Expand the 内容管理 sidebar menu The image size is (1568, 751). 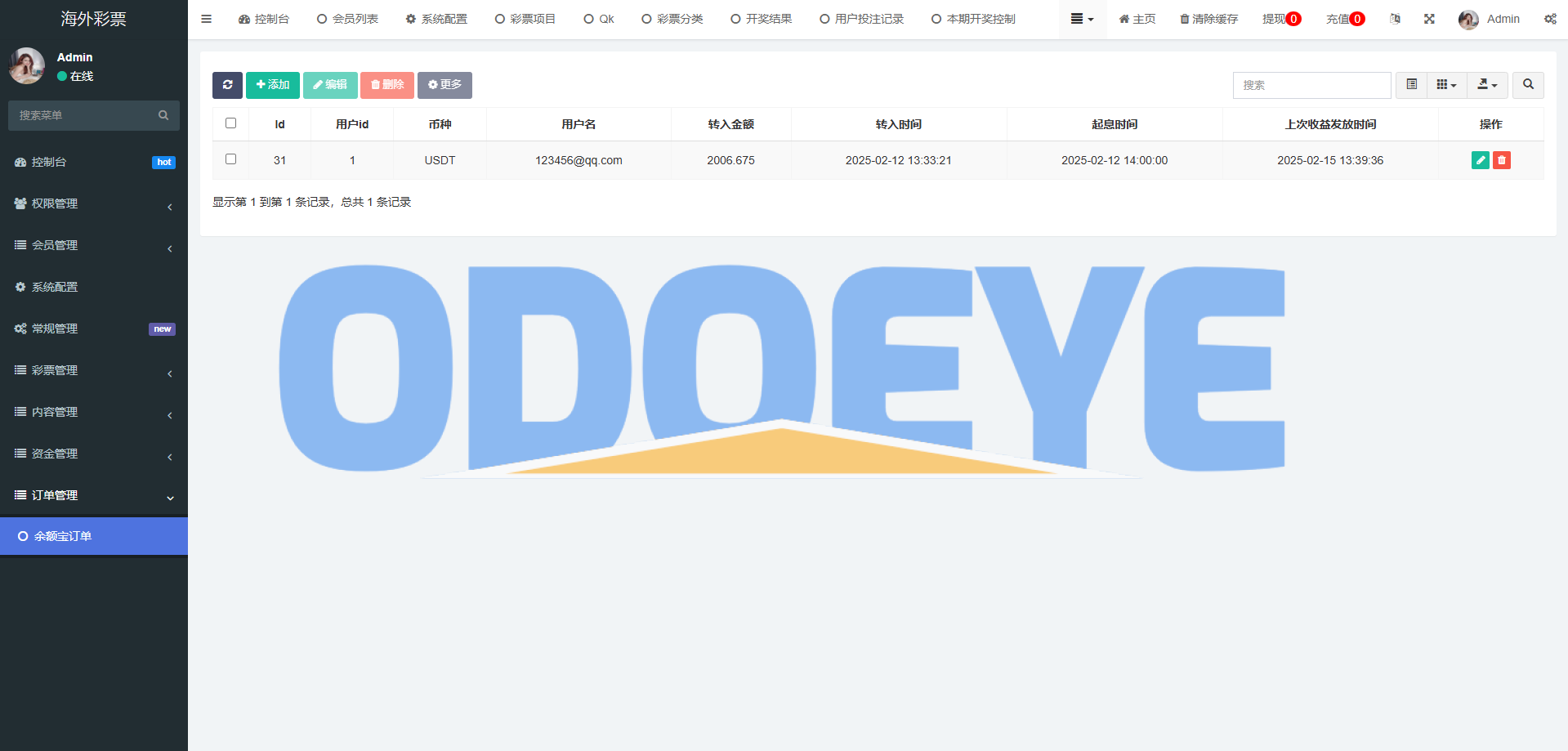(x=94, y=412)
